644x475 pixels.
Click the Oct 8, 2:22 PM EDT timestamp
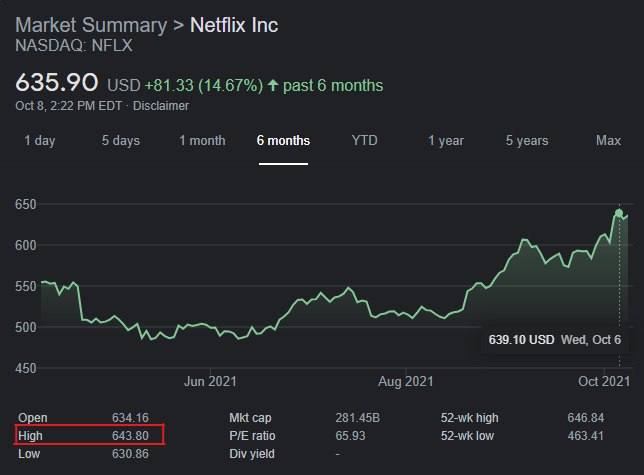pos(69,106)
